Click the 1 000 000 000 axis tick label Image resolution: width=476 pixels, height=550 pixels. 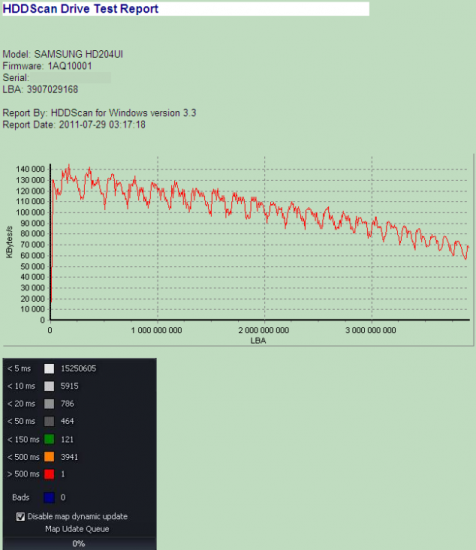click(156, 330)
